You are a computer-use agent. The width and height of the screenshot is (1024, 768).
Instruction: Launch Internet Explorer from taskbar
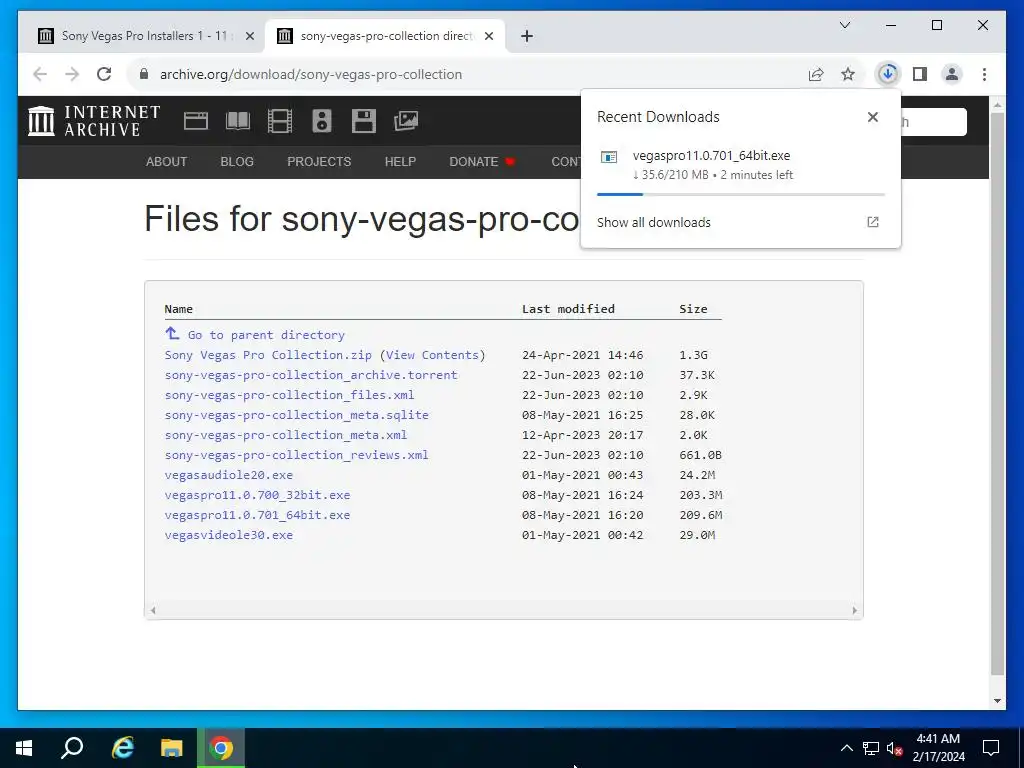(x=122, y=748)
